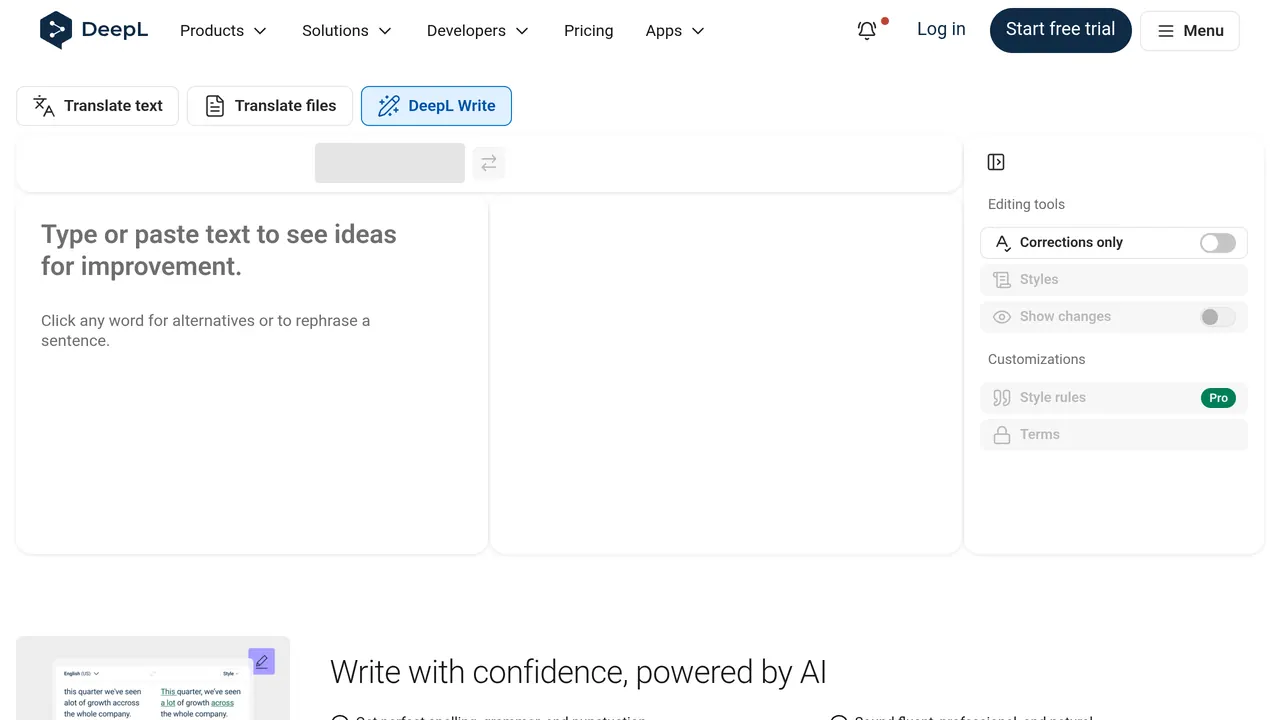The width and height of the screenshot is (1280, 720).
Task: Click the Style rules quote icon
Action: pos(1002,398)
